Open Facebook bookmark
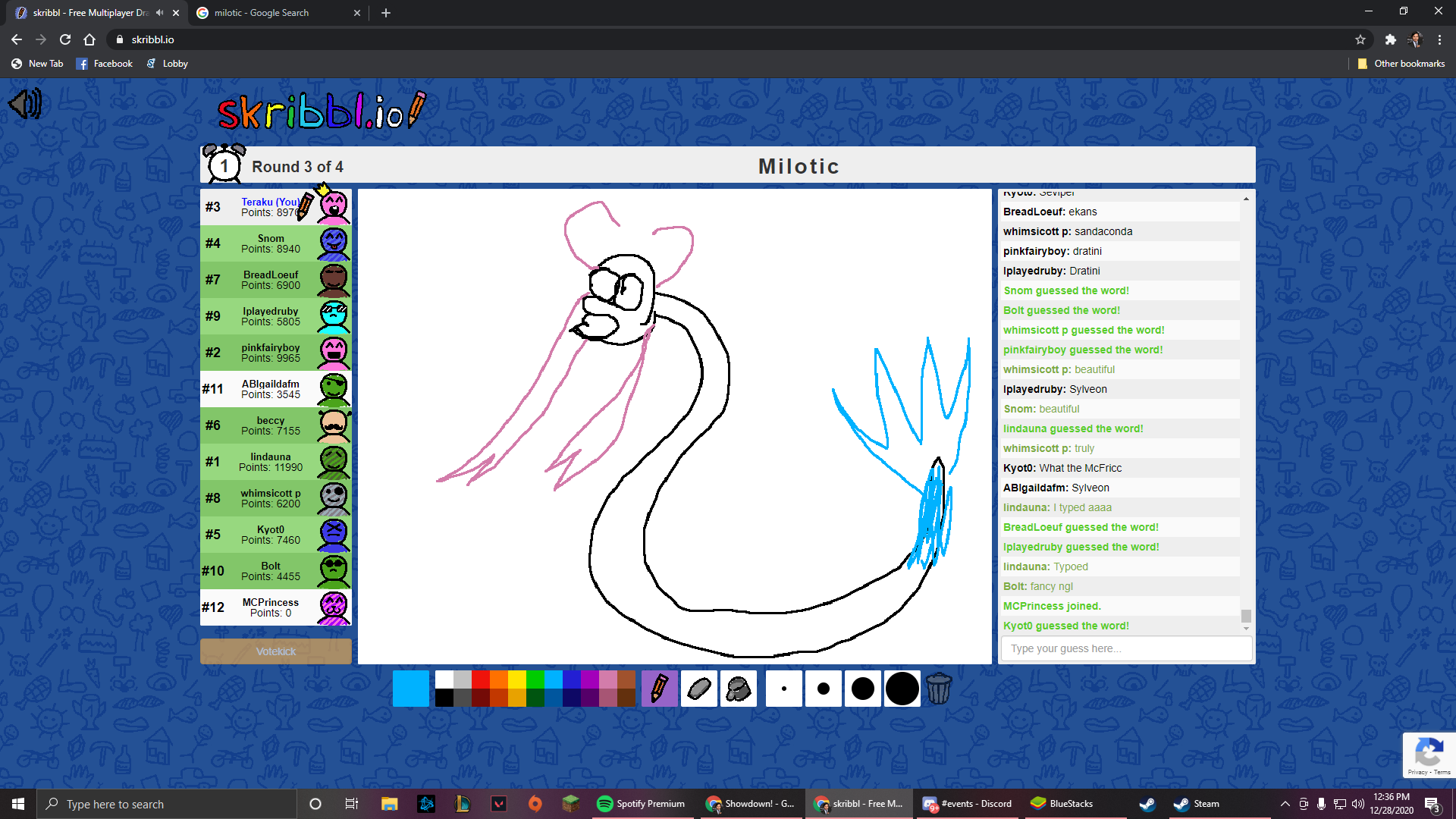 coord(105,64)
